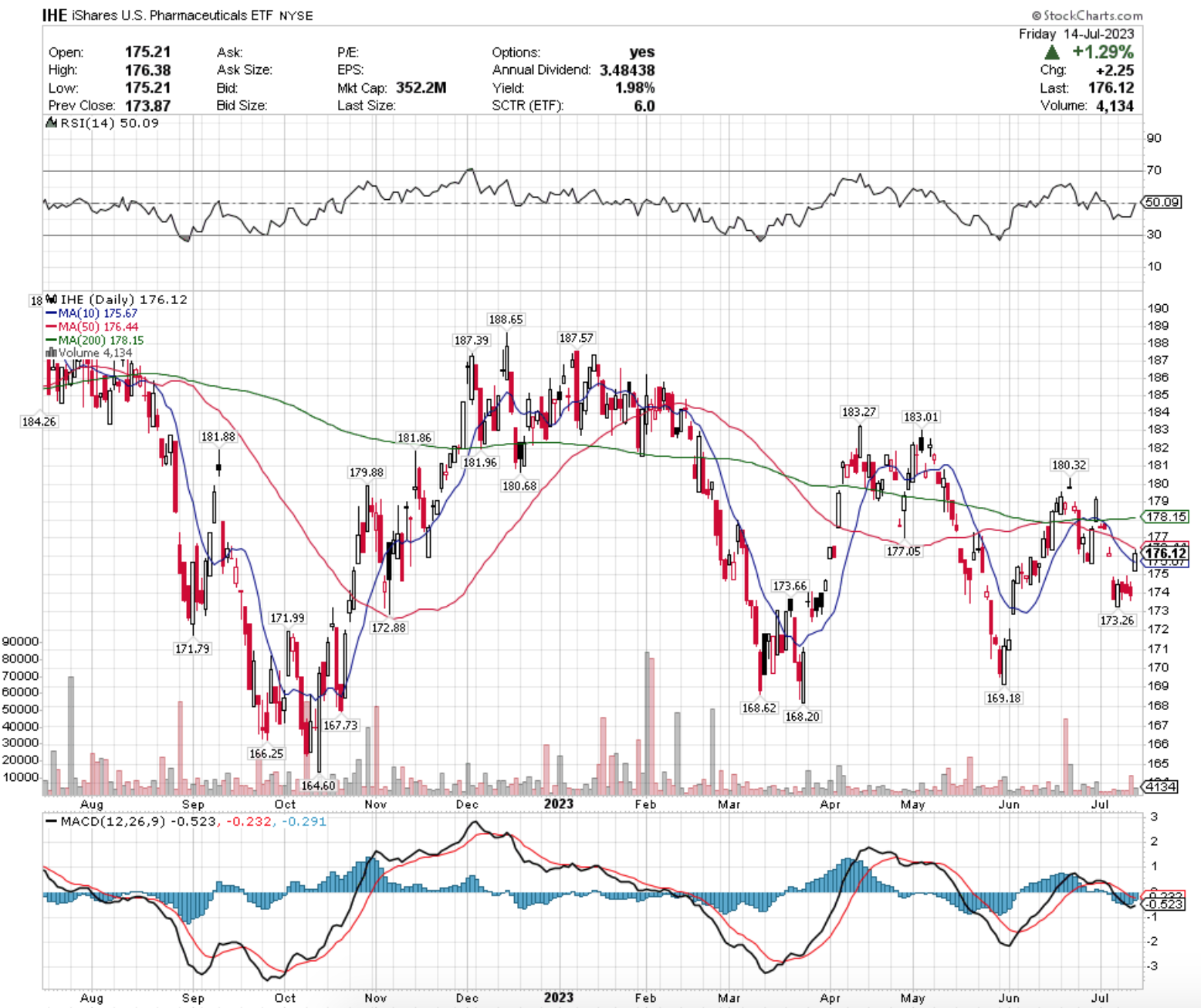Click the Chg value +2.25
This screenshot has width=1201, height=1008.
pos(1115,69)
